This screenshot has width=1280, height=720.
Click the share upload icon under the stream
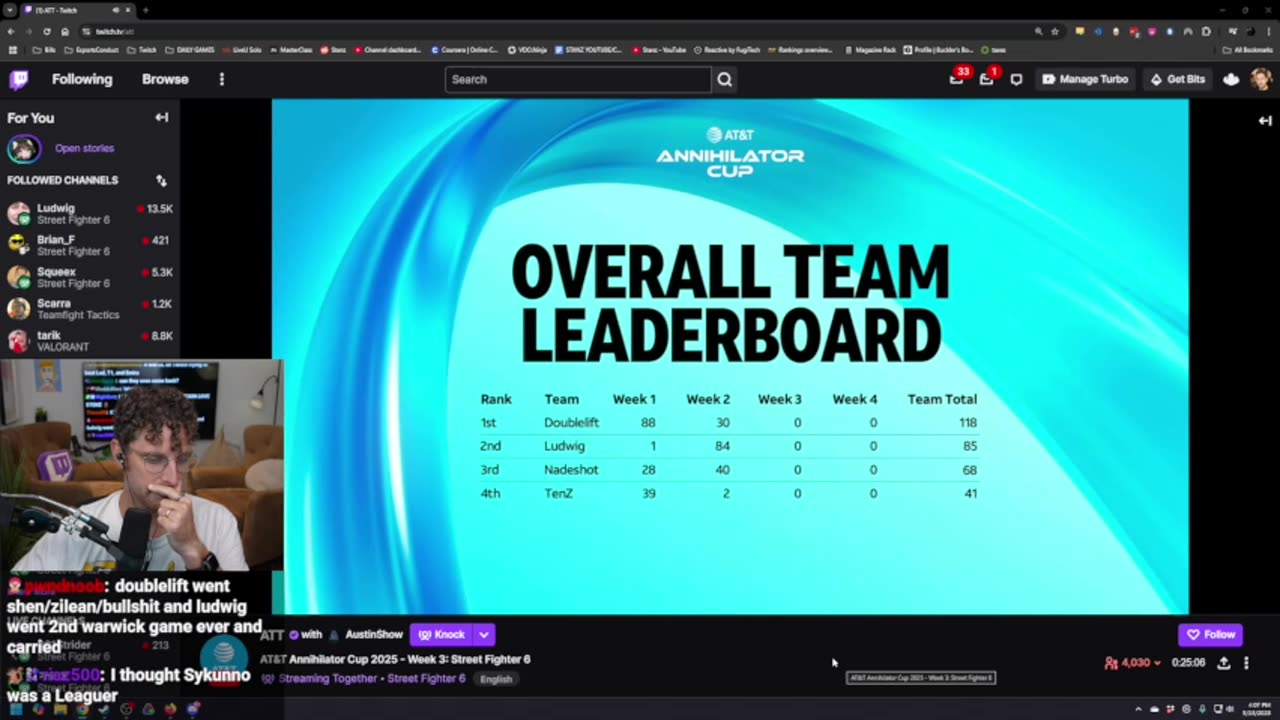click(1223, 663)
